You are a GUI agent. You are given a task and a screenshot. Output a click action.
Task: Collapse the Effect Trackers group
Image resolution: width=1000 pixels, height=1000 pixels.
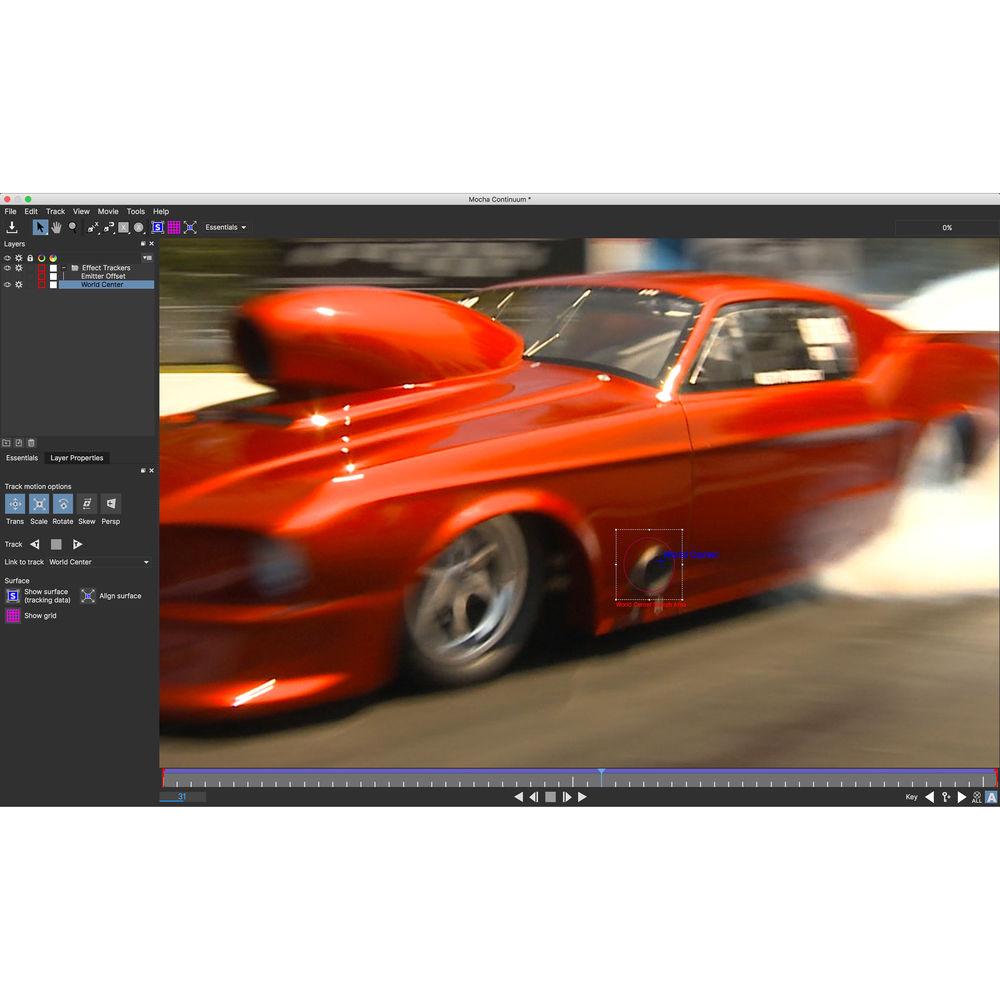[64, 268]
